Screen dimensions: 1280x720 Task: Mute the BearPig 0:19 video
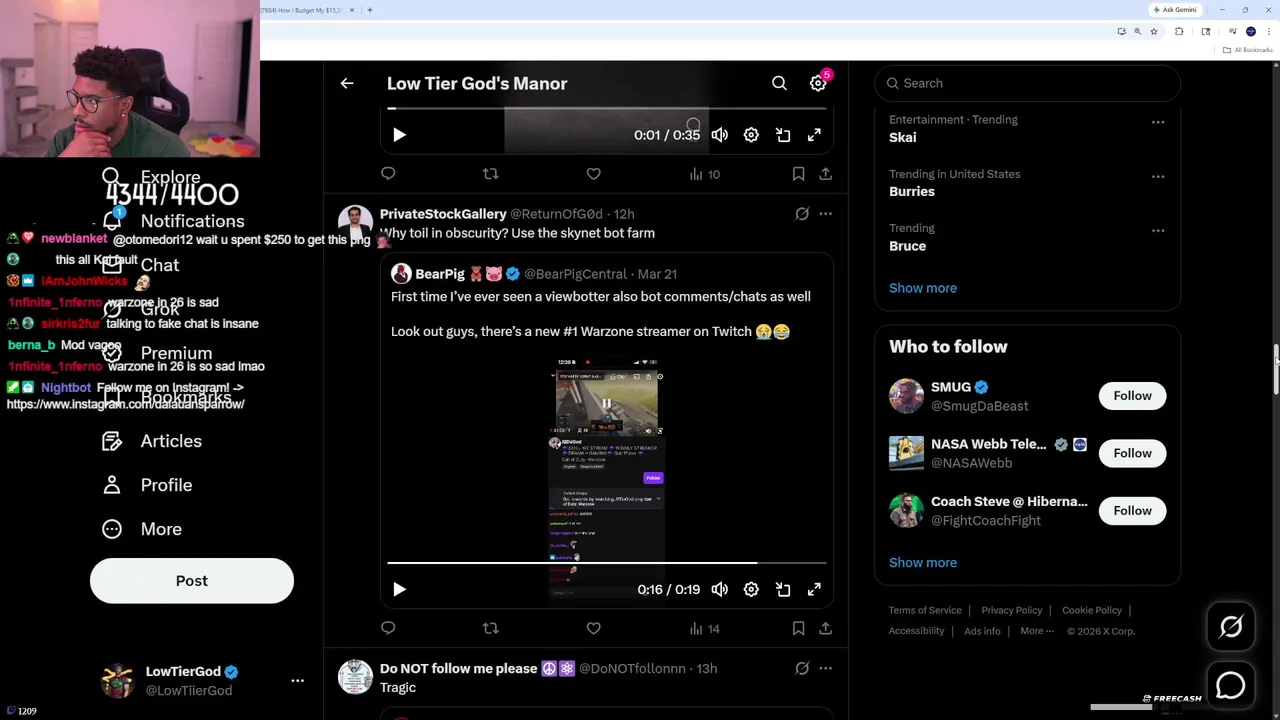click(x=720, y=590)
